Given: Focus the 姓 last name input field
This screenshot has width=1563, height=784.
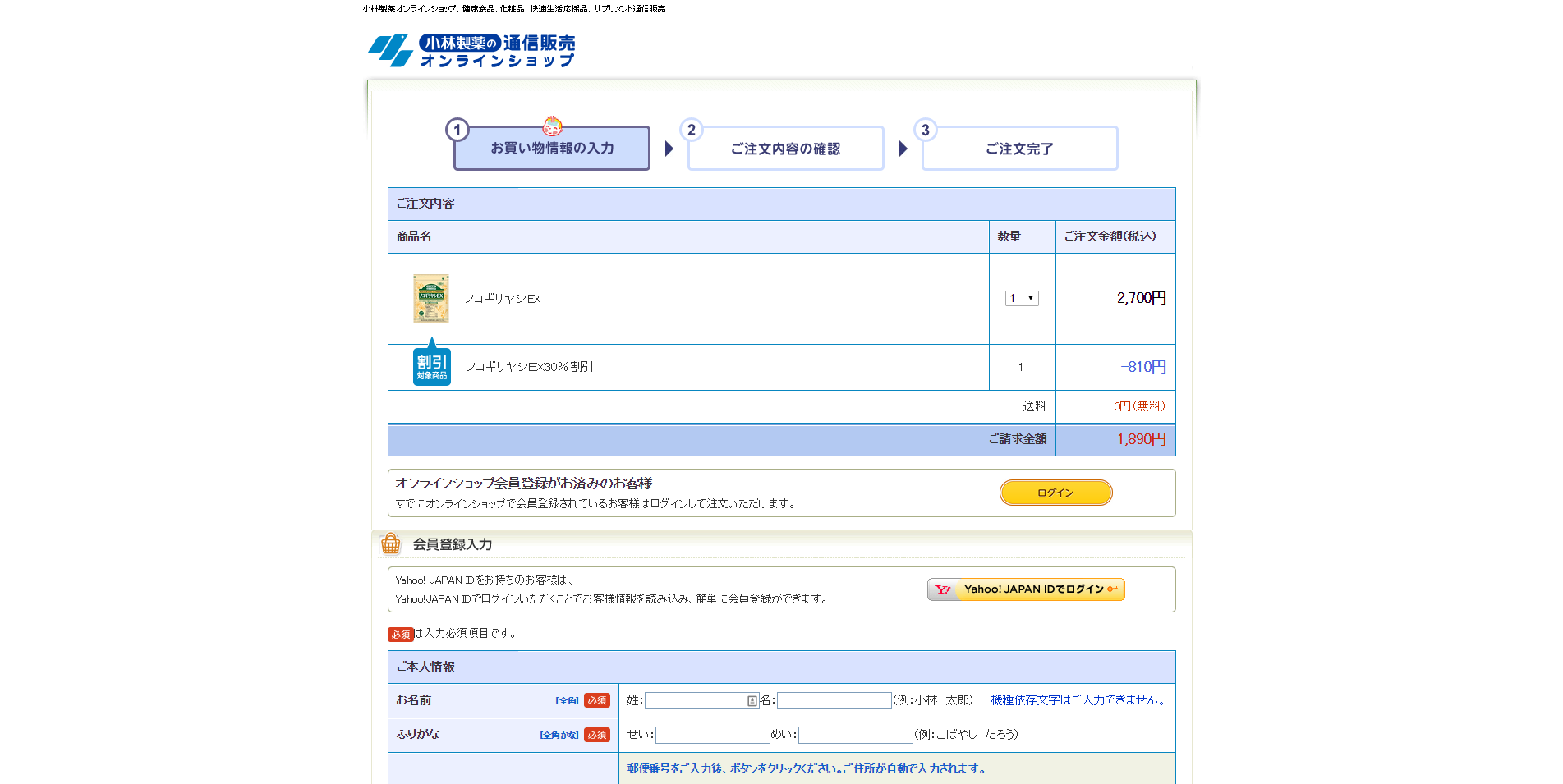Looking at the screenshot, I should point(702,700).
